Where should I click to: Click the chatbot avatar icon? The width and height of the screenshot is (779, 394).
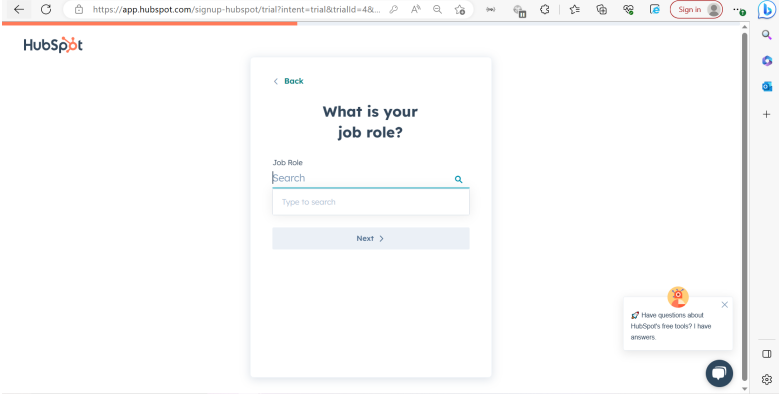pos(678,297)
